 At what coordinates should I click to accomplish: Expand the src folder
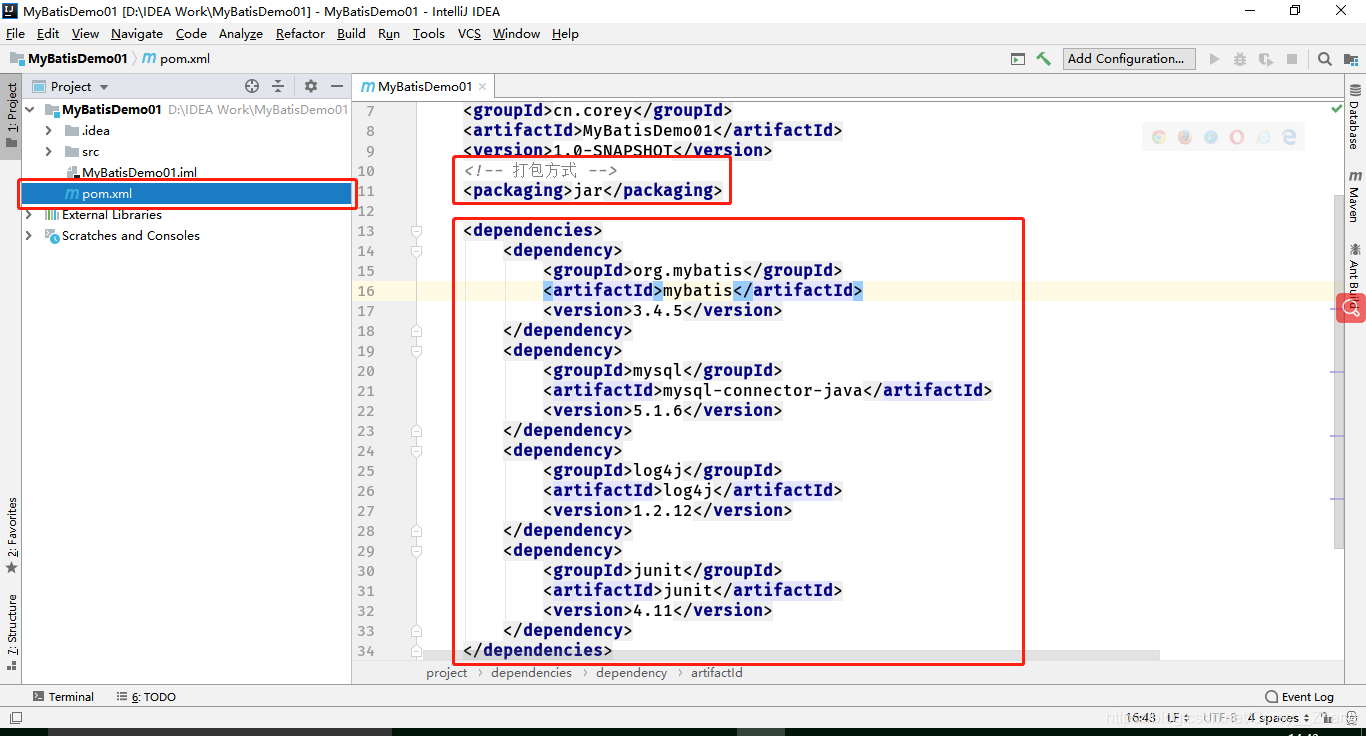click(48, 152)
